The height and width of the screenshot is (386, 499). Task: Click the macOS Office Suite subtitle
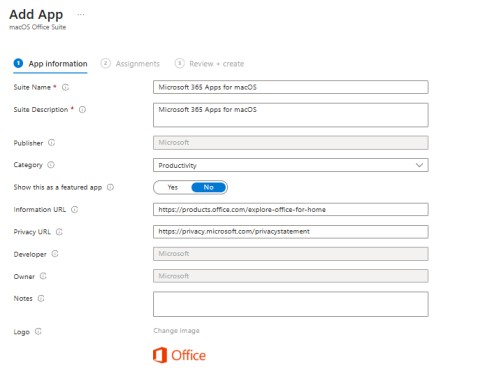point(37,27)
